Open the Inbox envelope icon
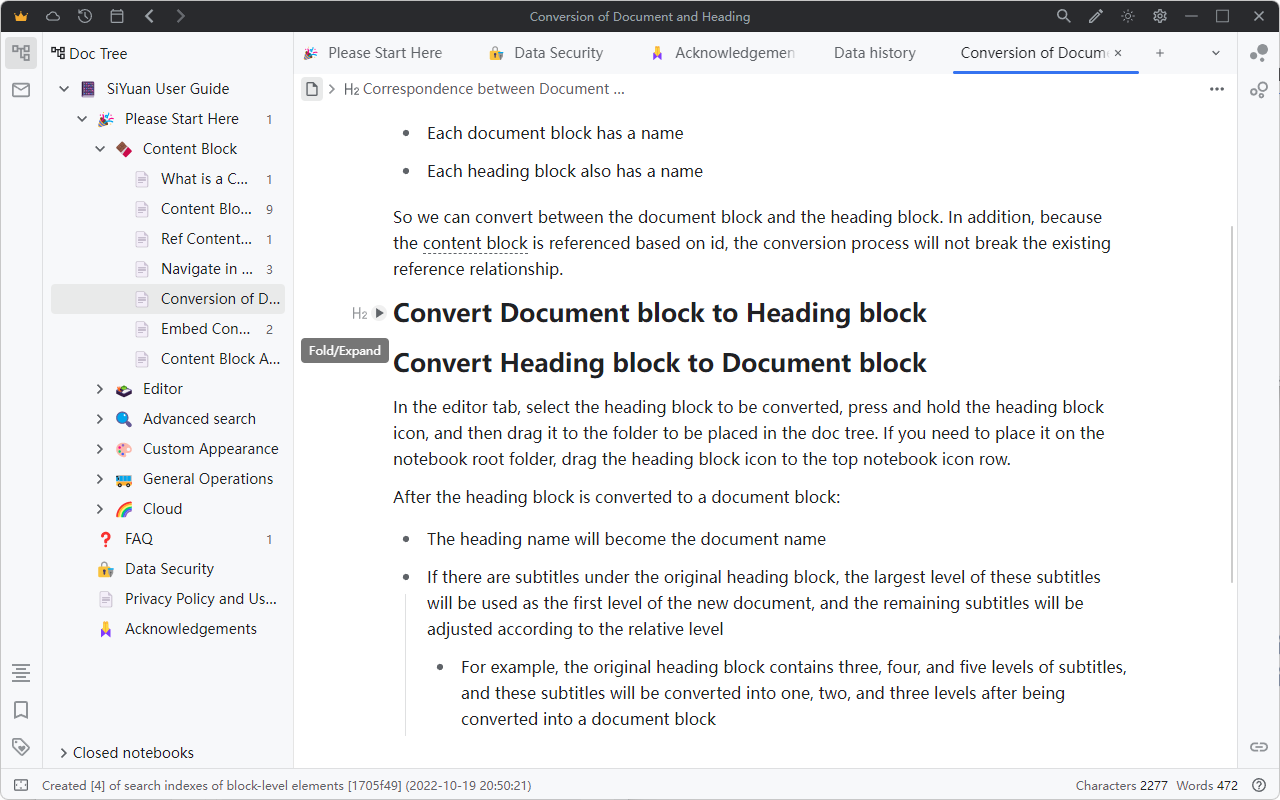The image size is (1280, 800). coord(21,90)
